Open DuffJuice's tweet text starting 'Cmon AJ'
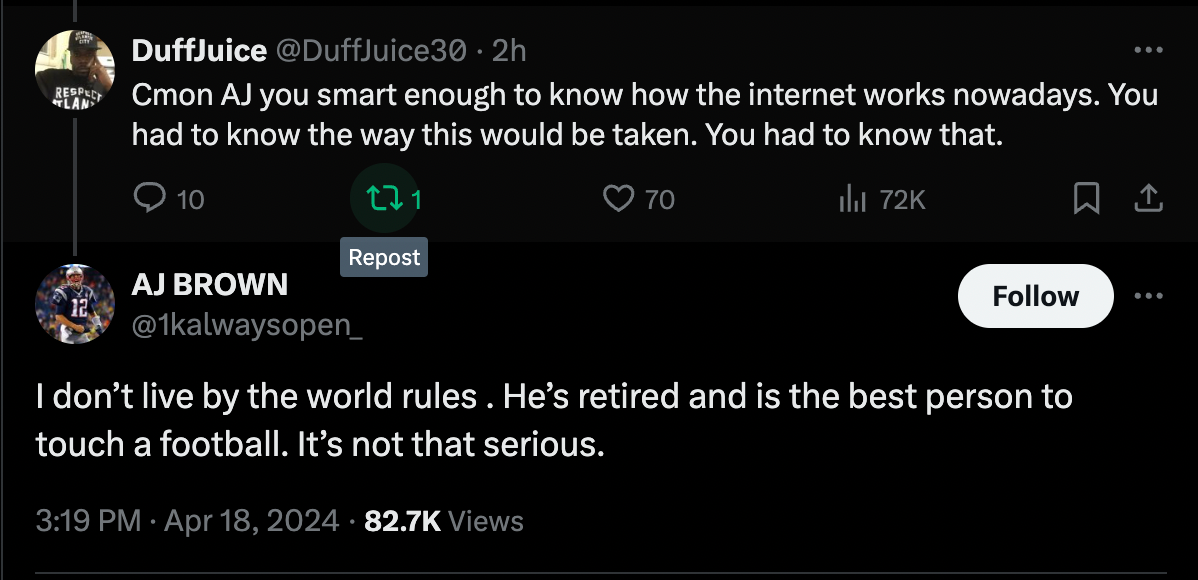The image size is (1198, 580). [645, 114]
